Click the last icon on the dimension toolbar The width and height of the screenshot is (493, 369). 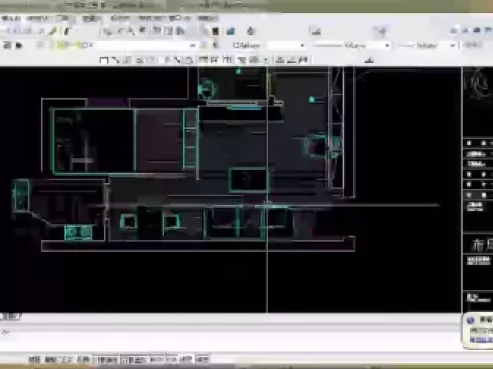click(303, 60)
